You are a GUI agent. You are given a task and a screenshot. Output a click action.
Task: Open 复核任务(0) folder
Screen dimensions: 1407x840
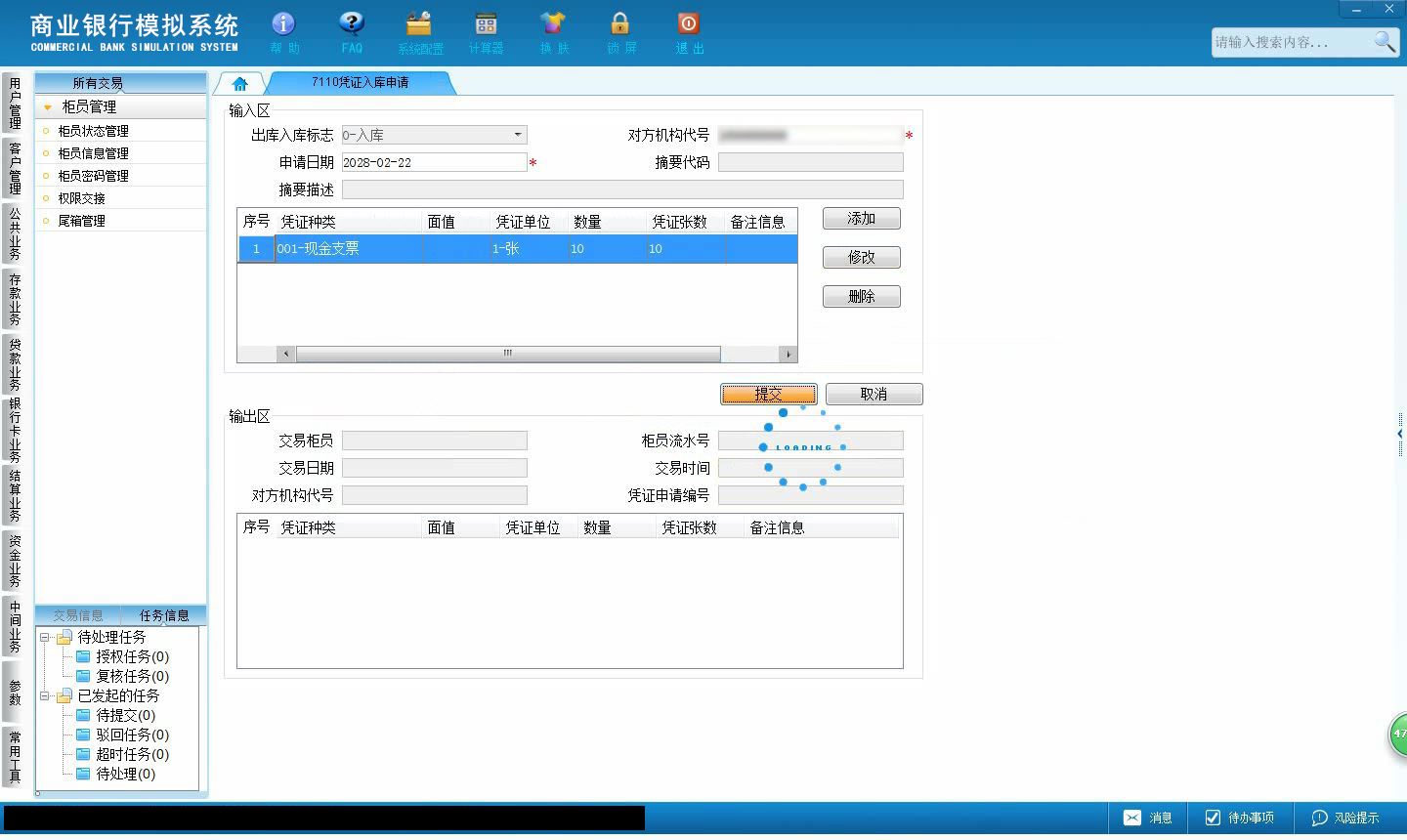click(x=122, y=676)
